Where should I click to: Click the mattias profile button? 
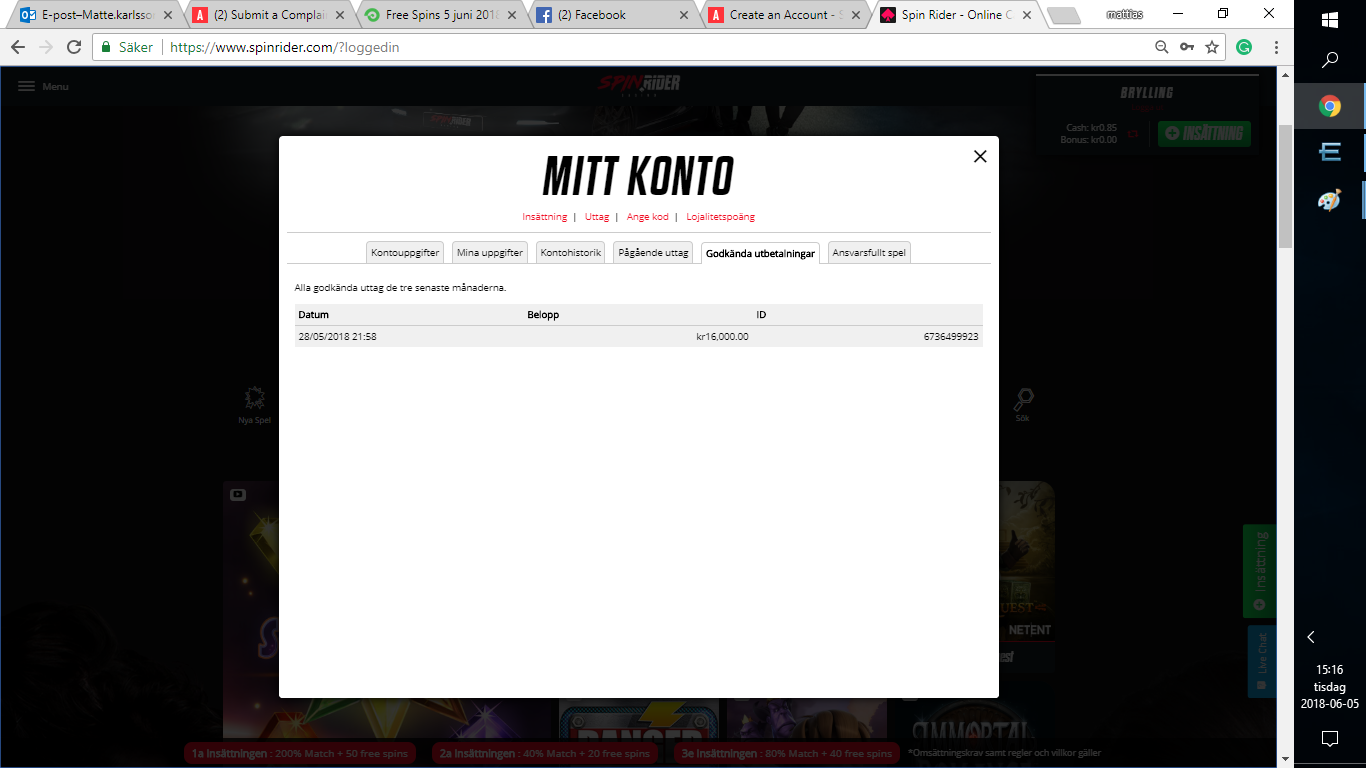pos(1124,14)
